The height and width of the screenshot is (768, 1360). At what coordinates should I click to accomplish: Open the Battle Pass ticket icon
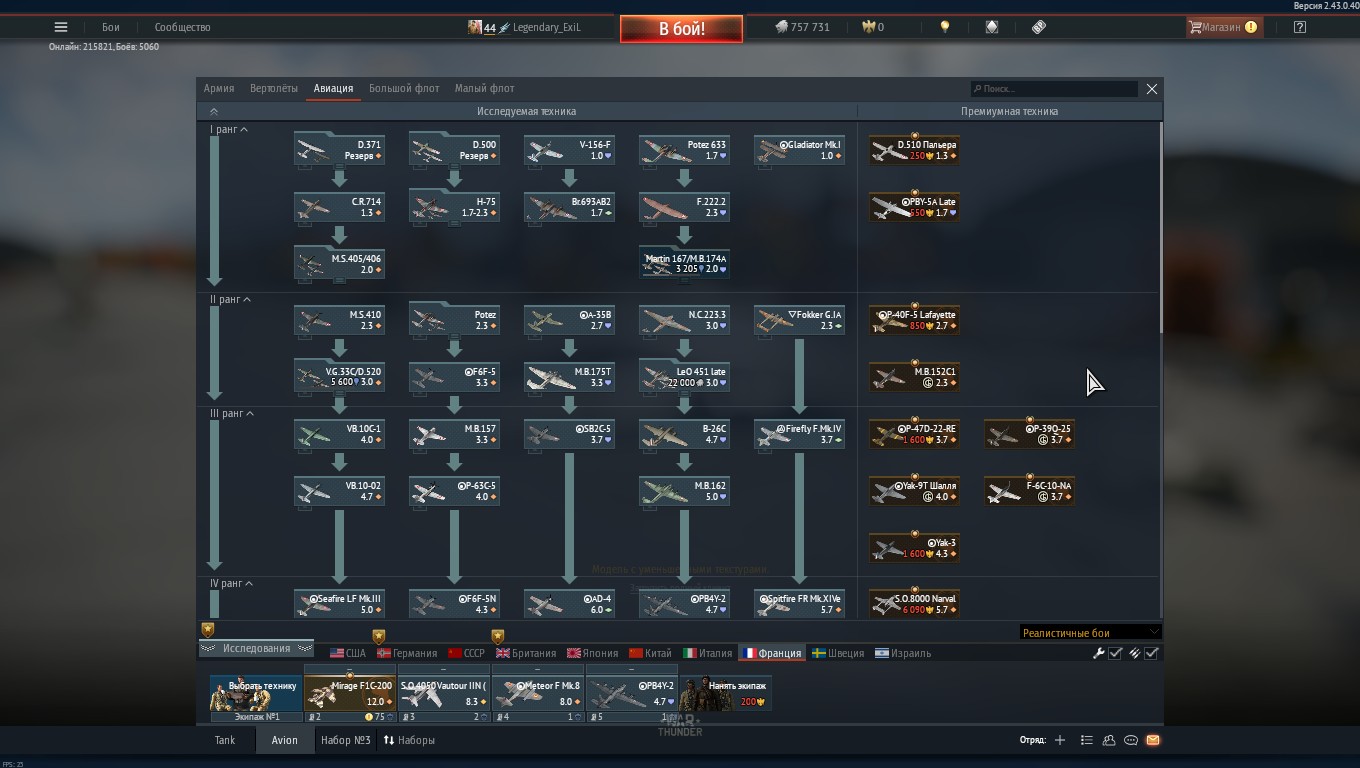[x=1039, y=27]
